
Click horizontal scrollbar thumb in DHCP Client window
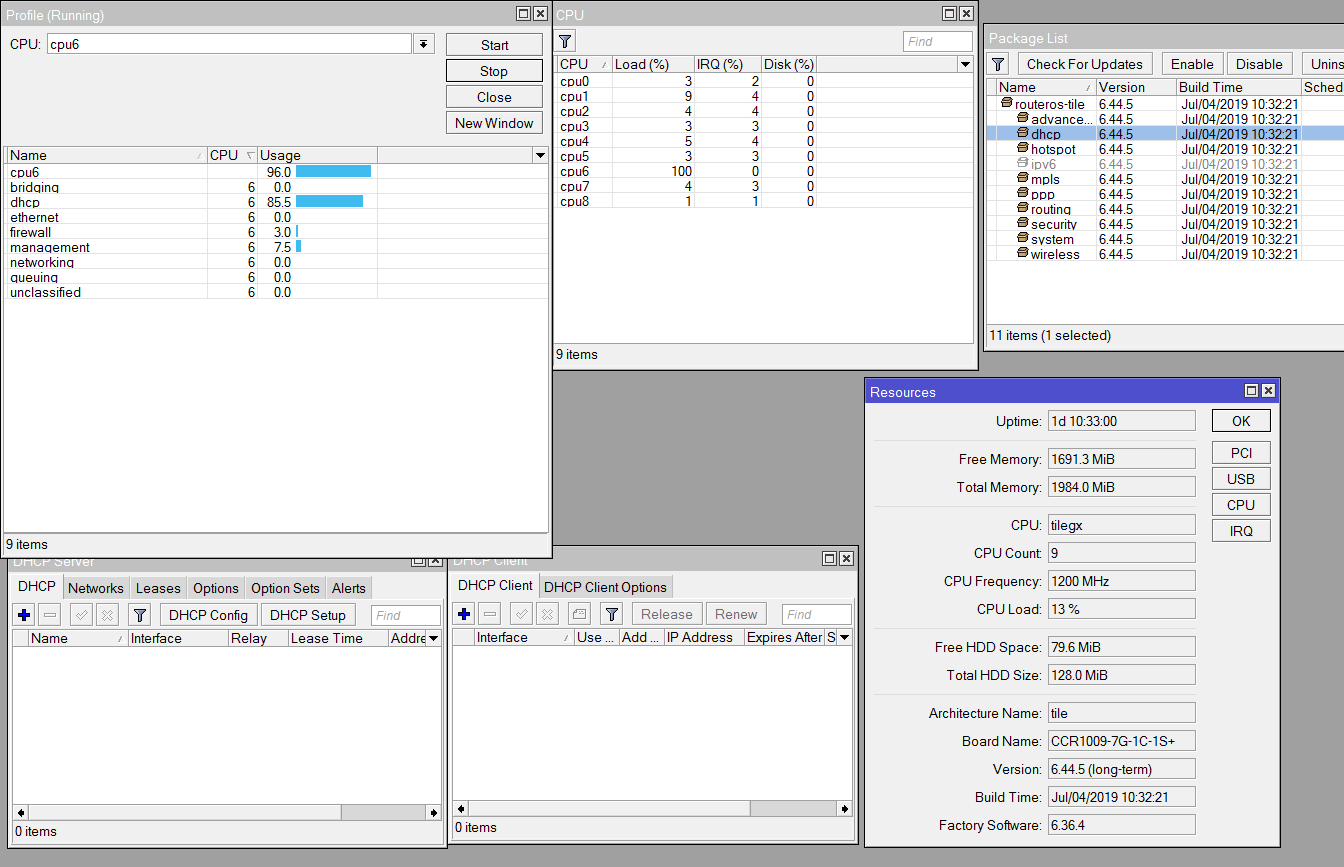pyautogui.click(x=609, y=809)
